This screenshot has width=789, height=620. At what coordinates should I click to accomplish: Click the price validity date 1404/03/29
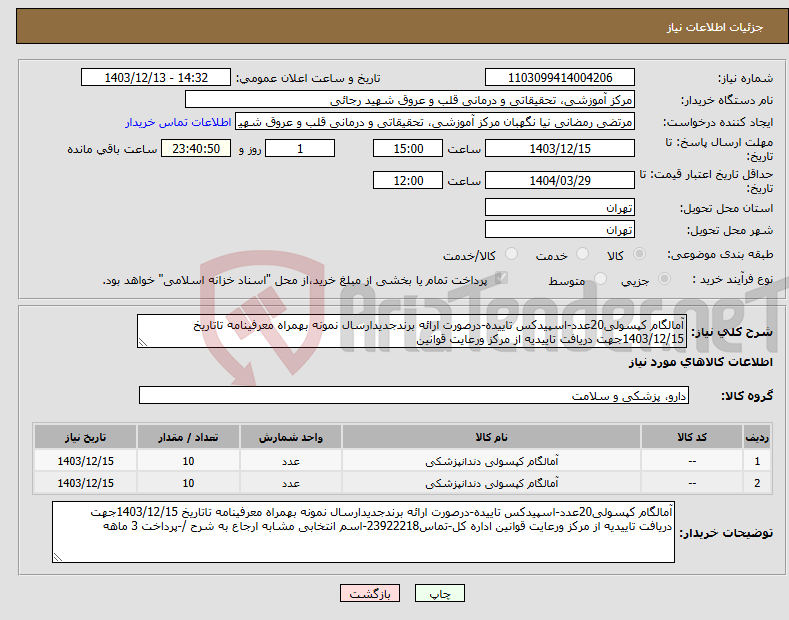tap(560, 180)
